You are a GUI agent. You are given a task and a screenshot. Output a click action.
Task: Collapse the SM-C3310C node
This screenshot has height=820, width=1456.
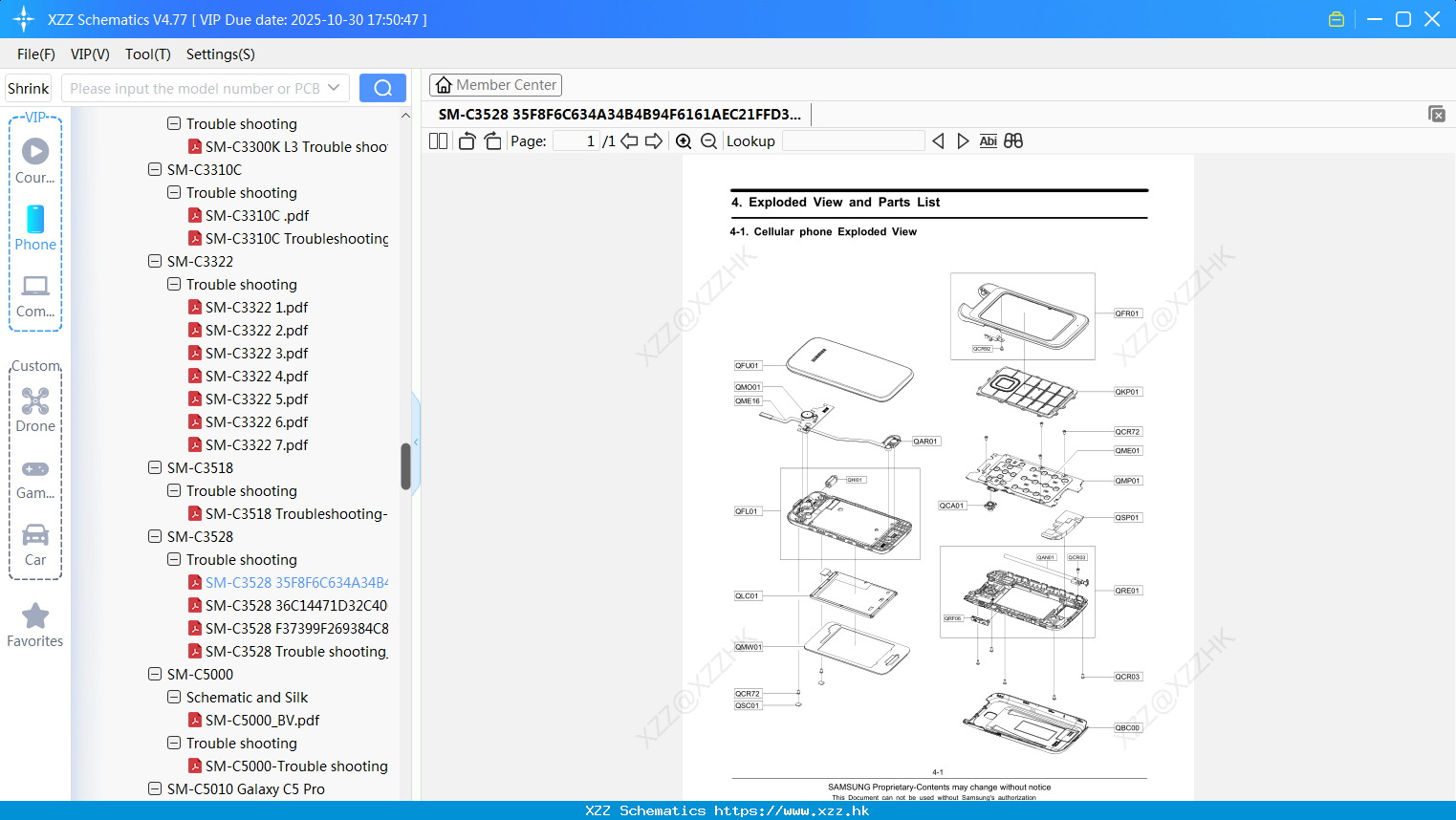tap(155, 170)
